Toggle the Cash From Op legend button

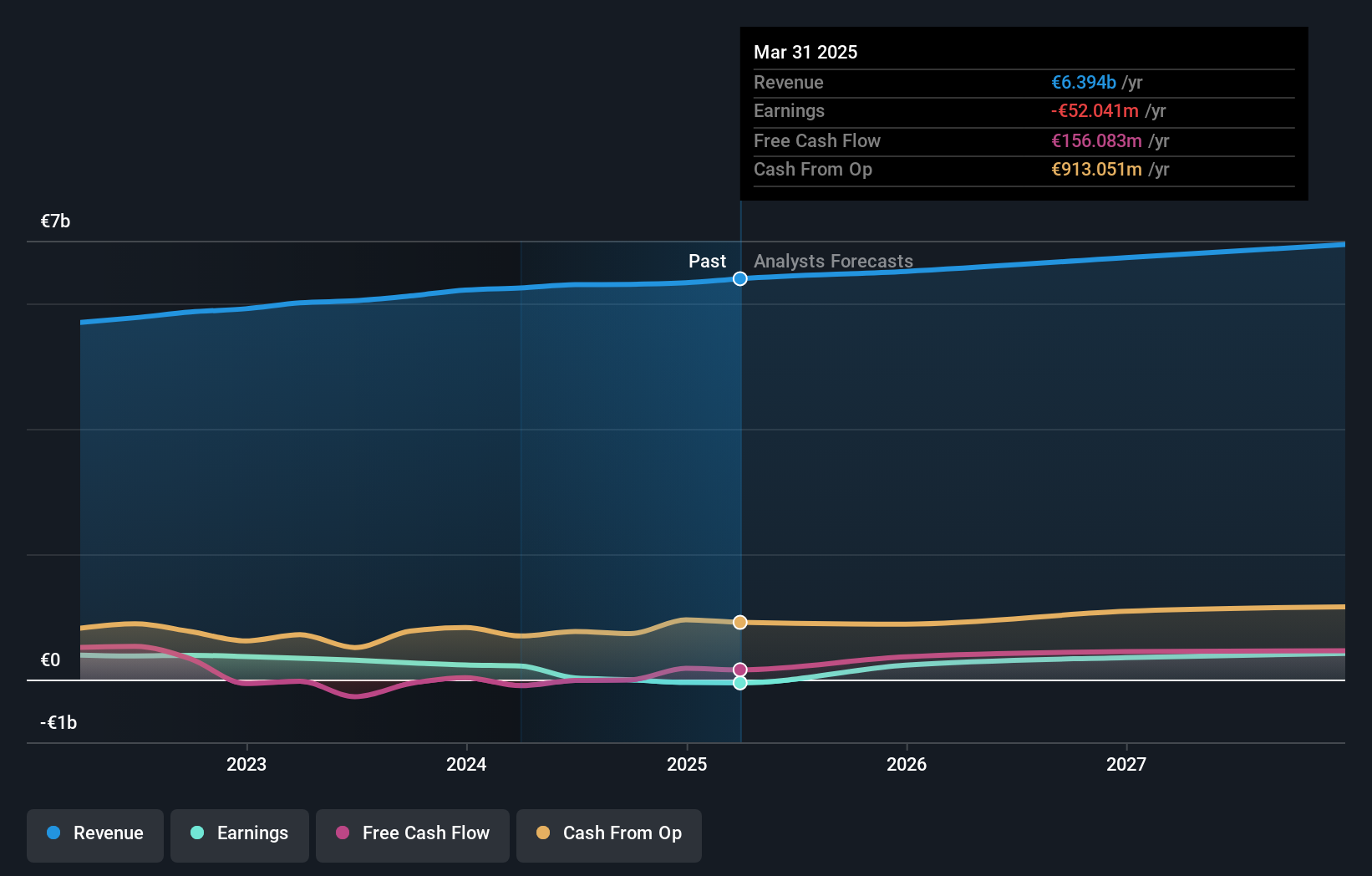tap(609, 835)
